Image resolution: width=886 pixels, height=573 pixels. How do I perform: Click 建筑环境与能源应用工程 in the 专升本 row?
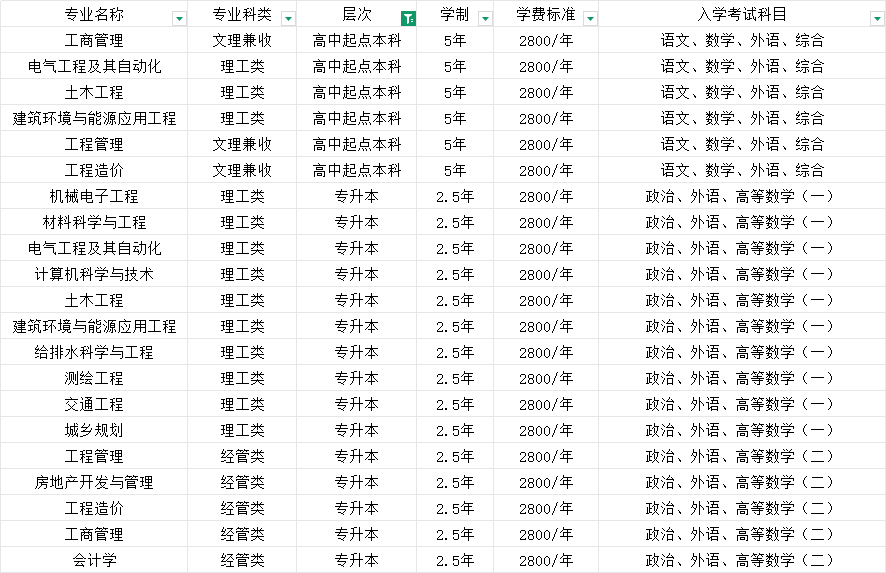point(94,326)
